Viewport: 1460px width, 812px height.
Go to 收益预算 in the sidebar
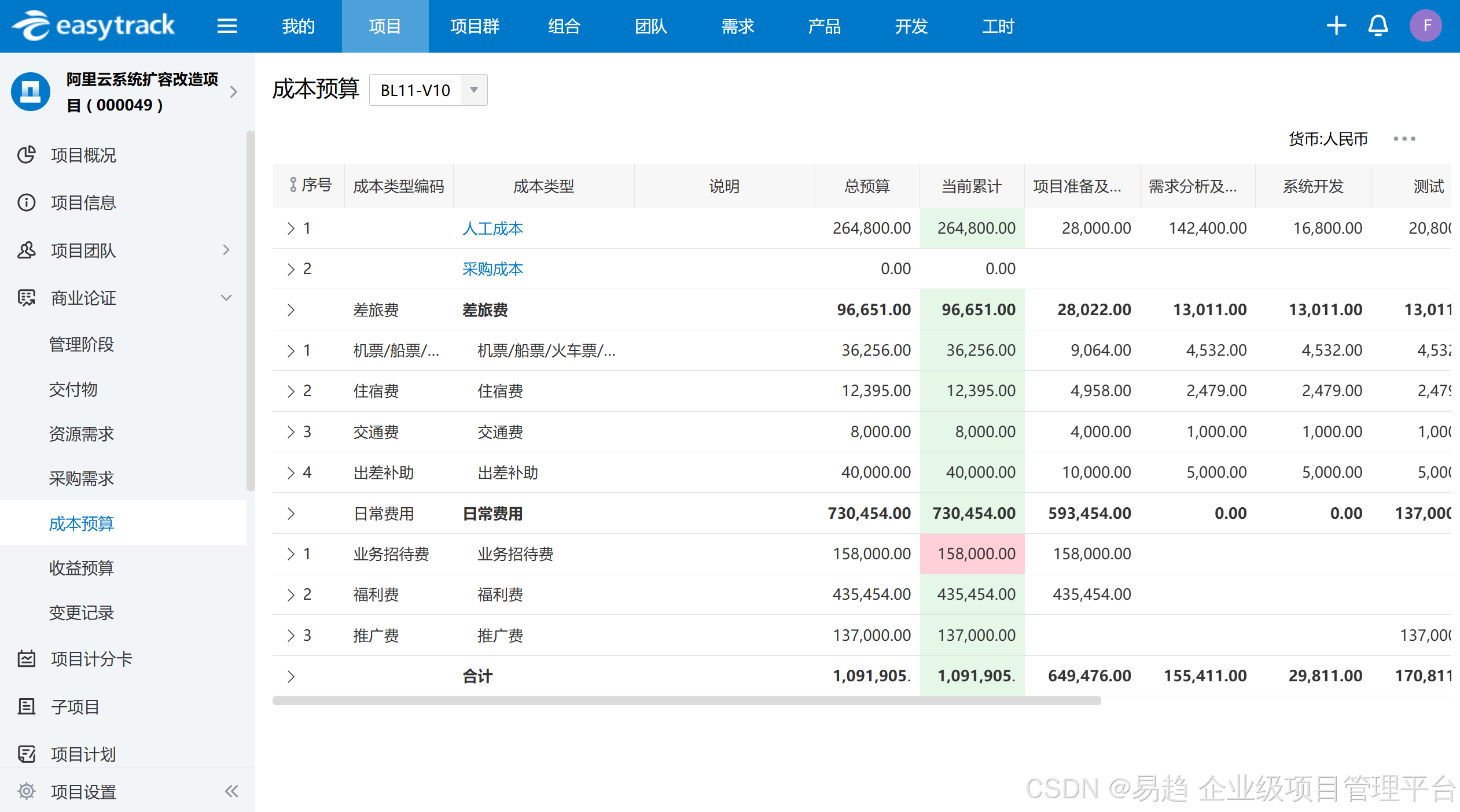coord(81,568)
